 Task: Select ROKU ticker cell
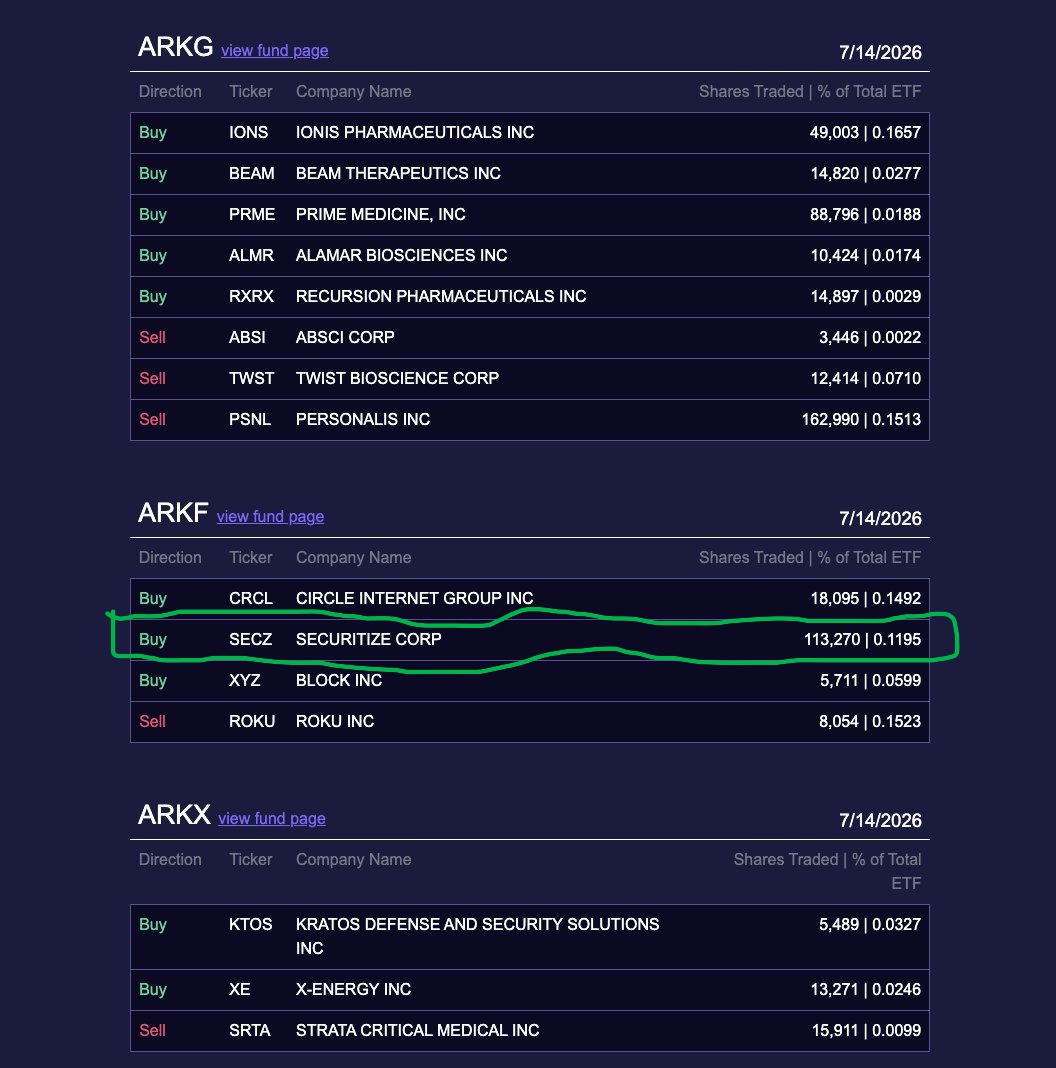(x=252, y=721)
